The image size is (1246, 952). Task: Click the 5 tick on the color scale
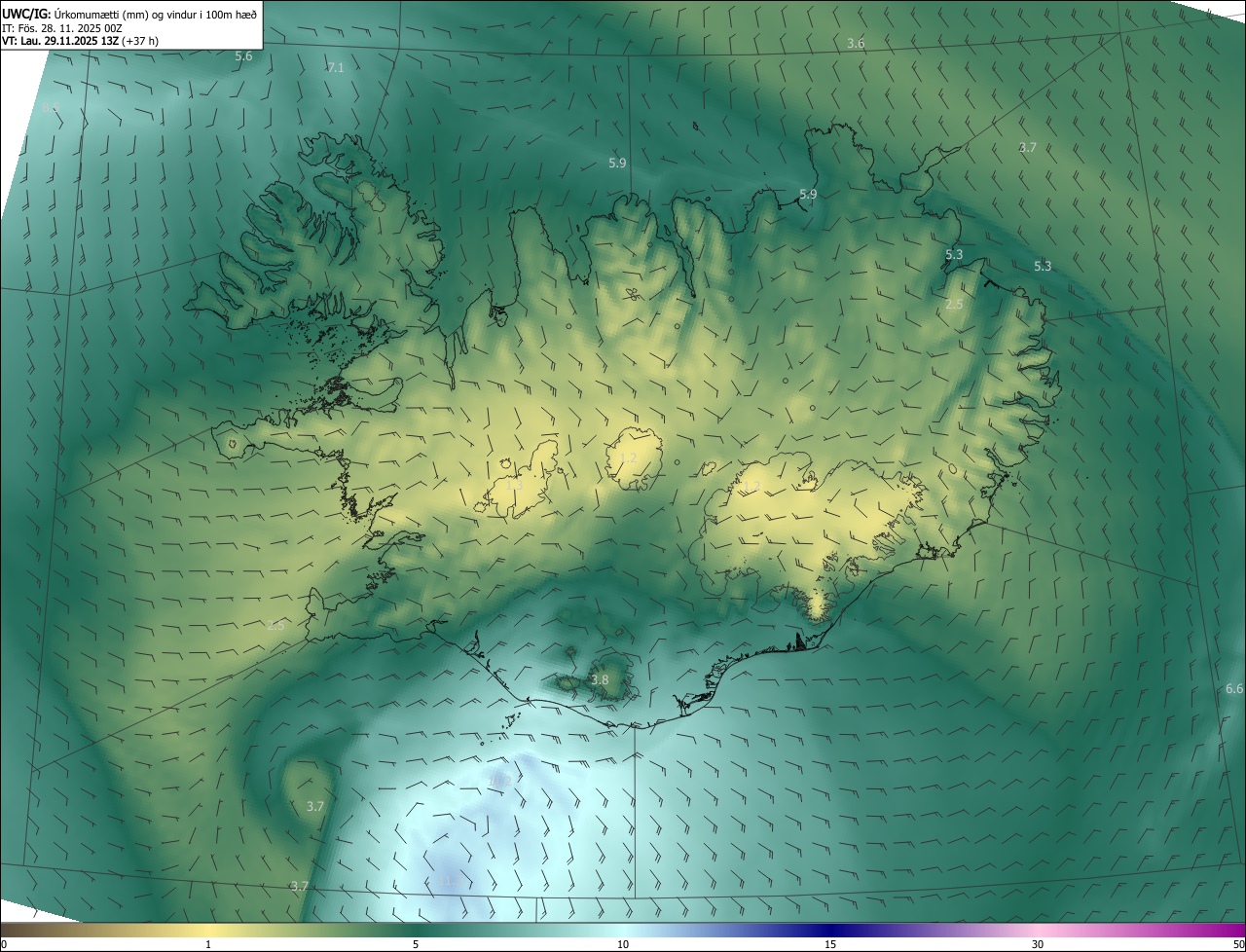(x=416, y=944)
